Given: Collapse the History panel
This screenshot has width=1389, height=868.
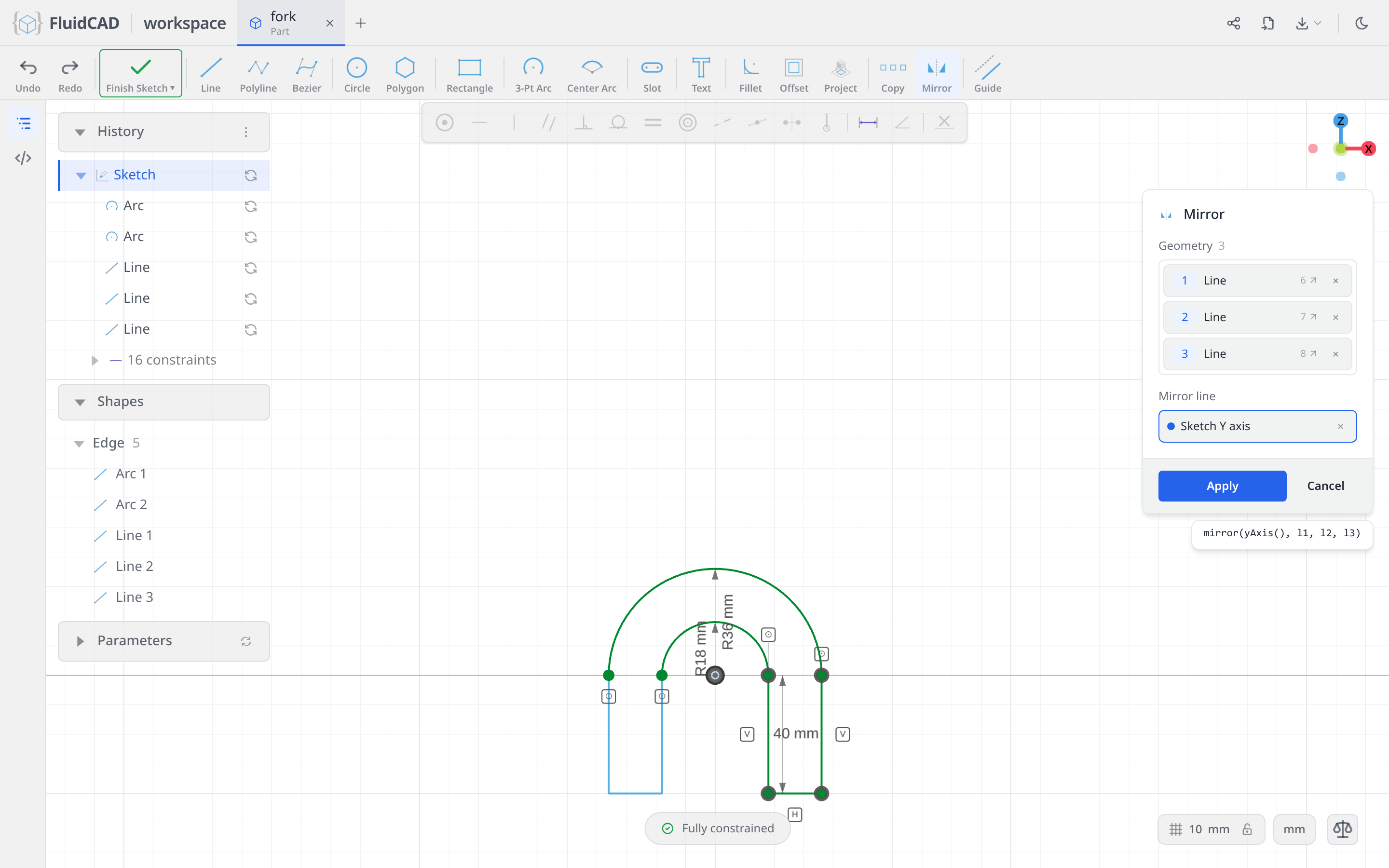Looking at the screenshot, I should click(80, 132).
